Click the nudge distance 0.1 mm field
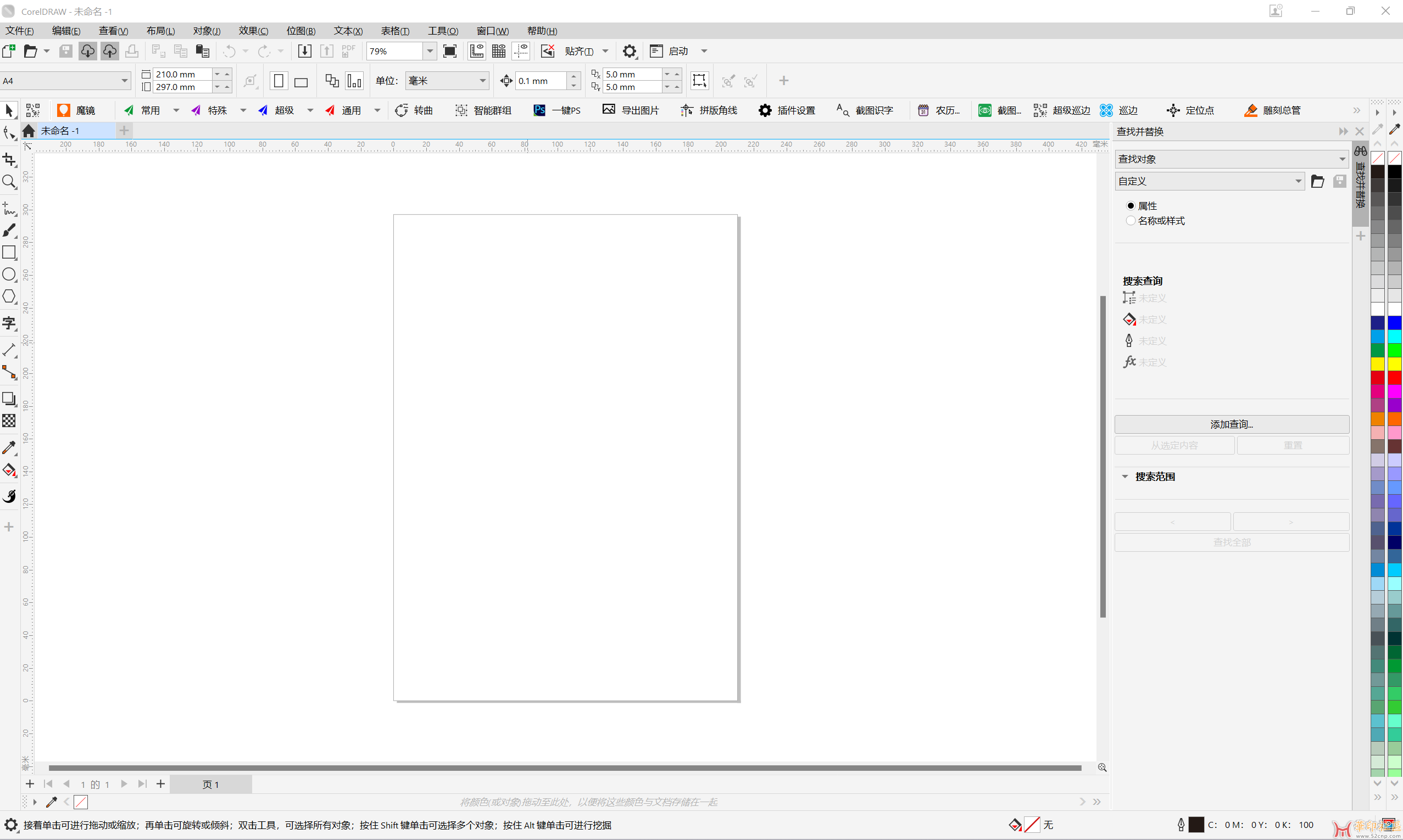Image resolution: width=1403 pixels, height=840 pixels. 540,81
